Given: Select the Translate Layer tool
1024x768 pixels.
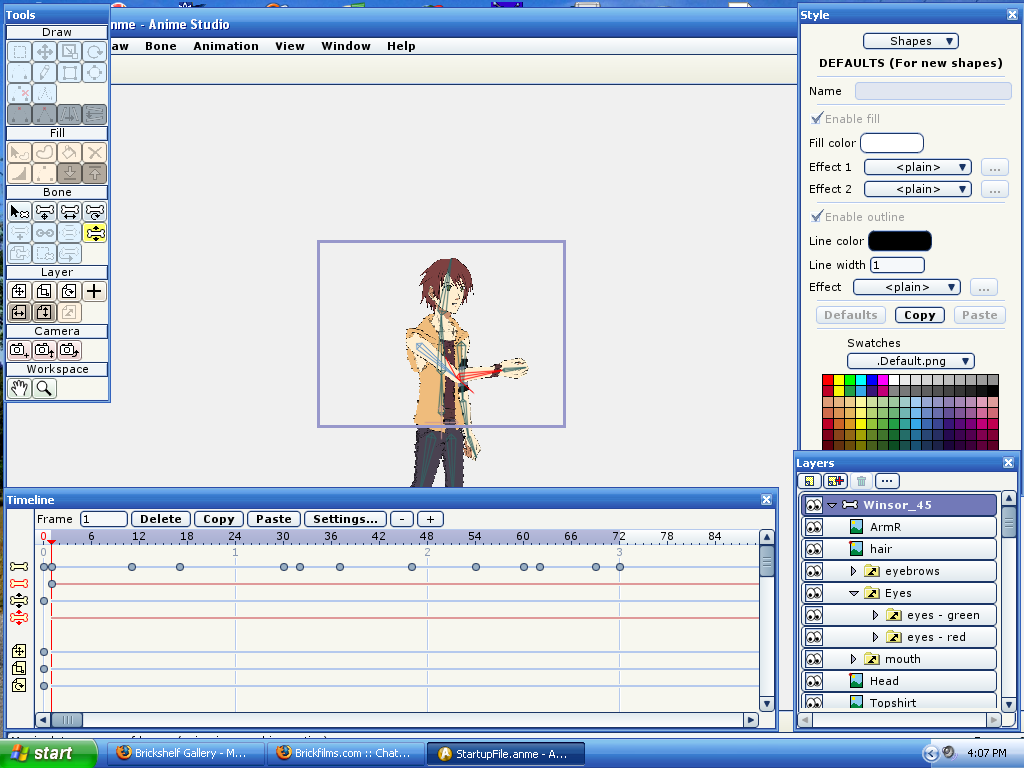Looking at the screenshot, I should click(19, 291).
